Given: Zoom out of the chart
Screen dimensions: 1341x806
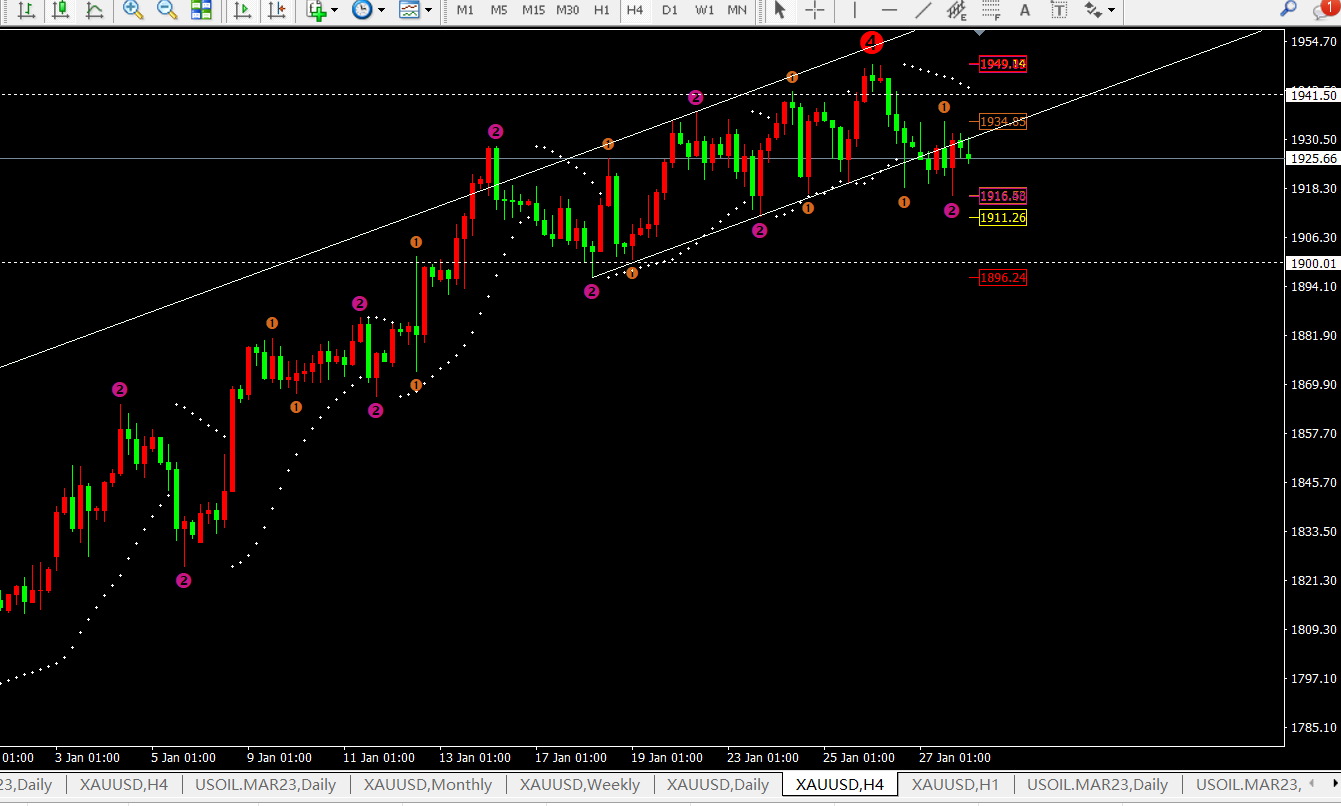Looking at the screenshot, I should (x=167, y=11).
